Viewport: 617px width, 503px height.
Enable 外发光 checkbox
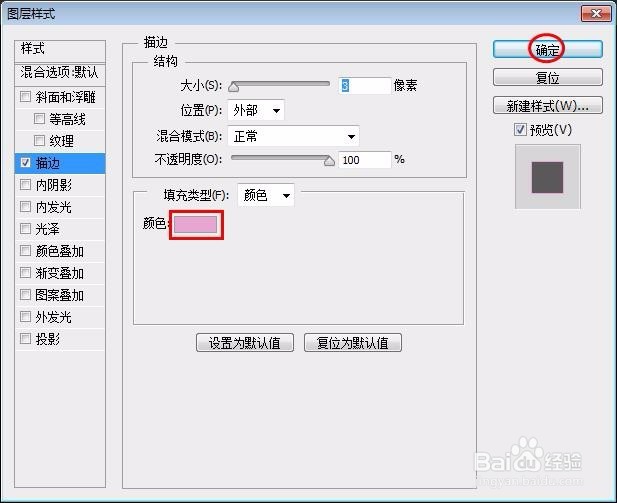pyautogui.click(x=25, y=317)
